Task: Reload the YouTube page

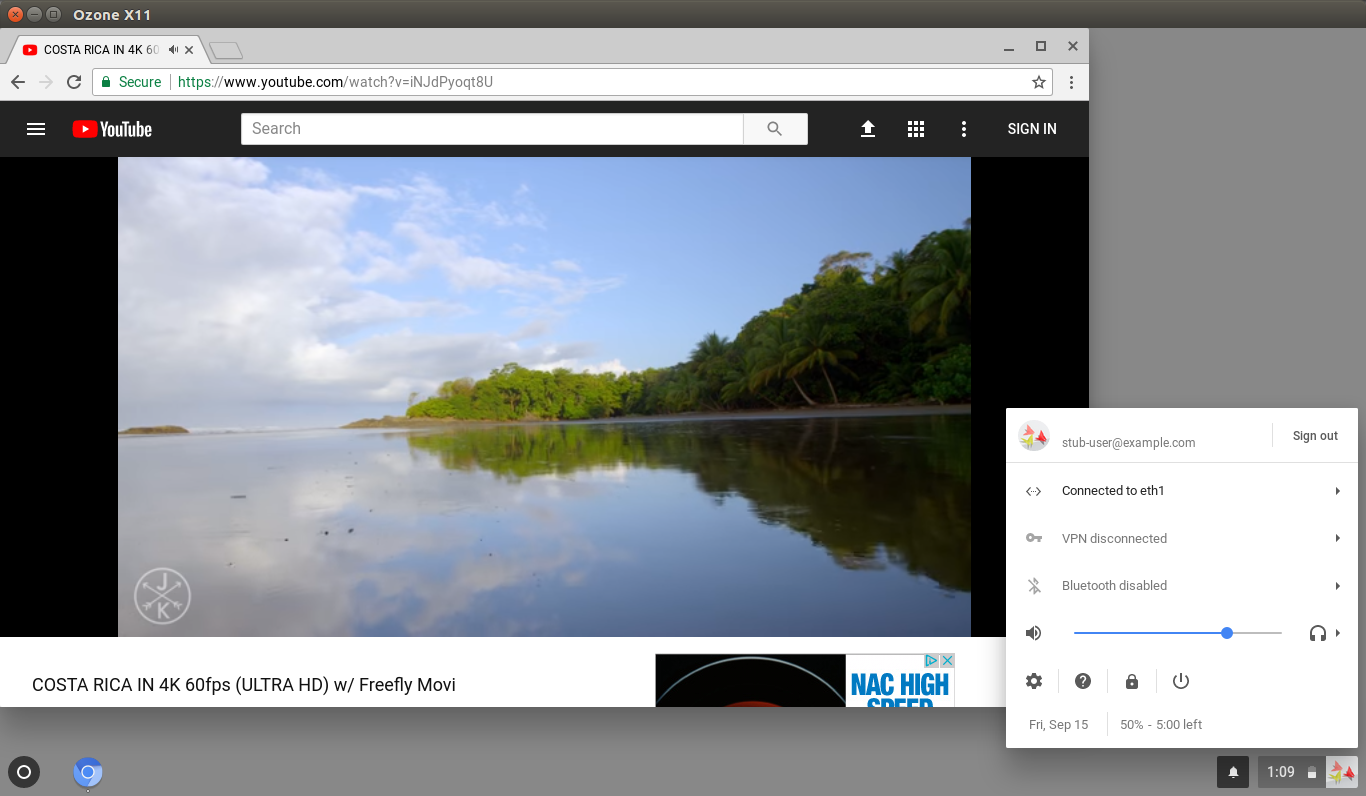Action: [x=74, y=82]
